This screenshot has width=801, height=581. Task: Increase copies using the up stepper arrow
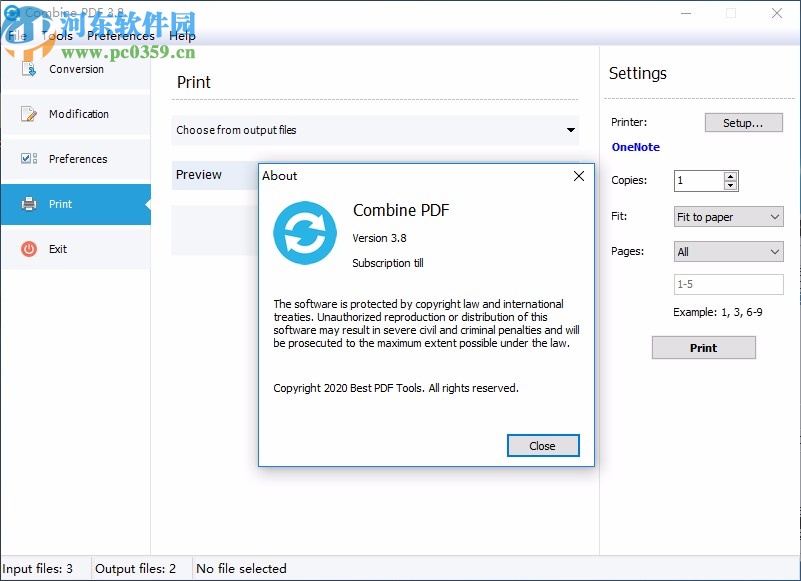coord(730,176)
